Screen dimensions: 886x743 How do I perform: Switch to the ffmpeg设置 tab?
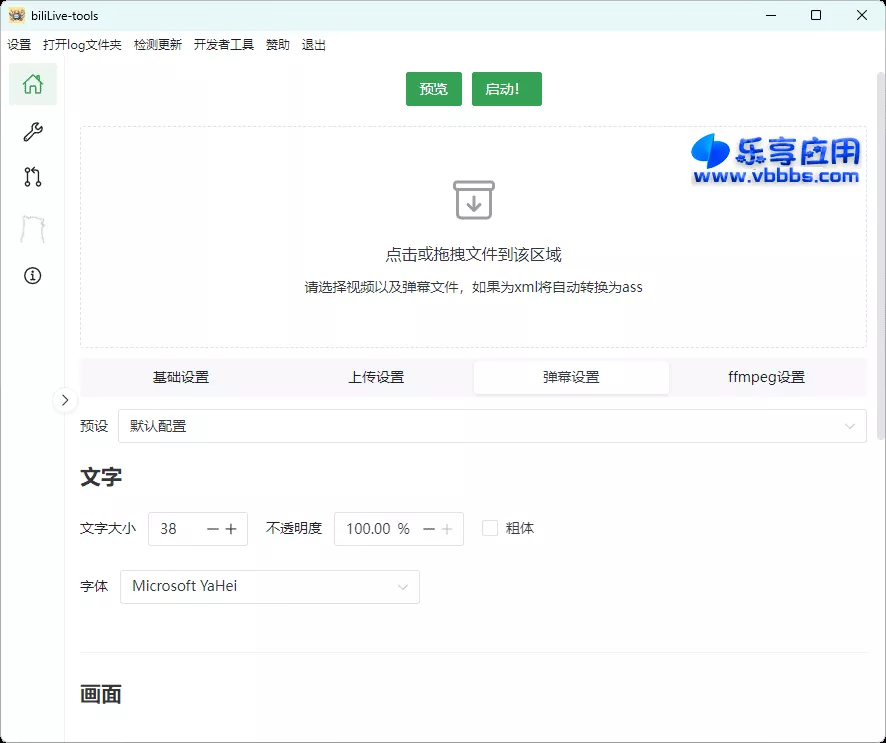click(x=767, y=377)
